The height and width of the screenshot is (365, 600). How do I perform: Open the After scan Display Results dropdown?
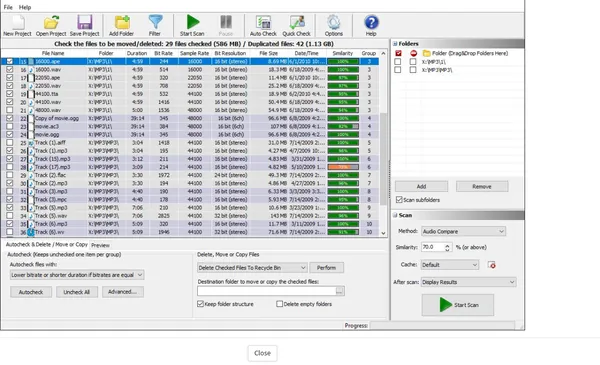pyautogui.click(x=468, y=282)
